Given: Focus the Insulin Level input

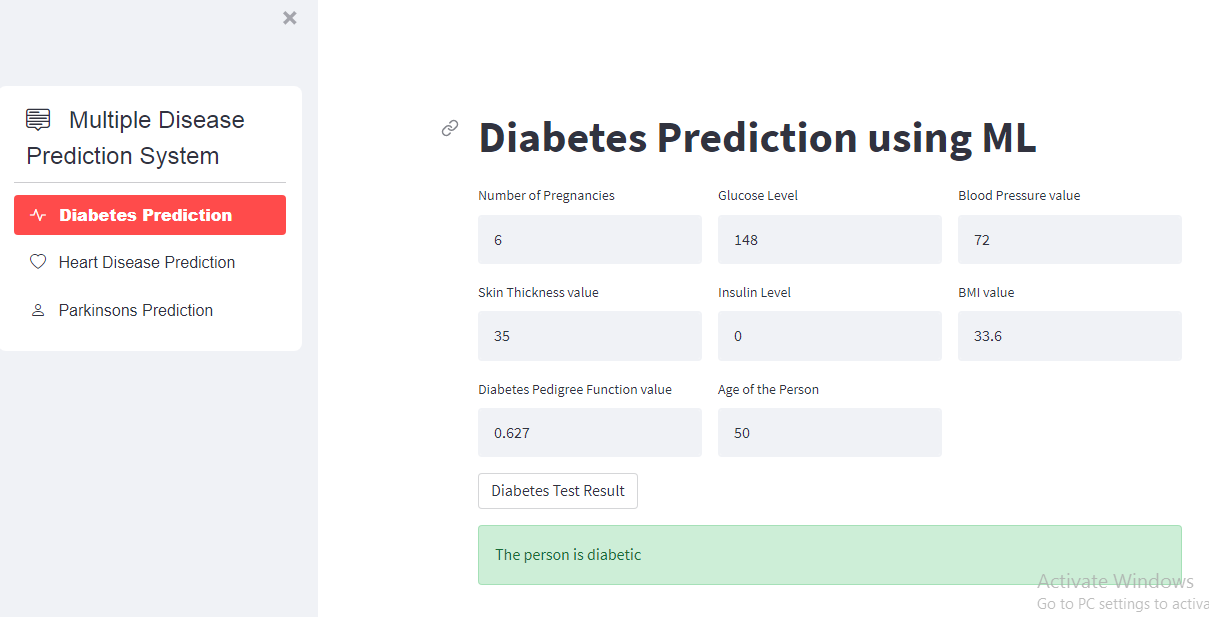Looking at the screenshot, I should click(829, 336).
